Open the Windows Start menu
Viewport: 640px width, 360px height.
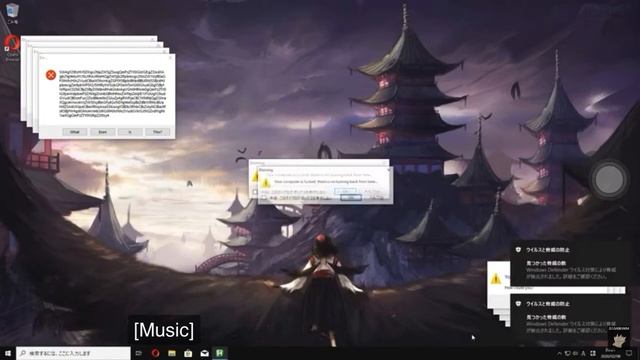8,353
